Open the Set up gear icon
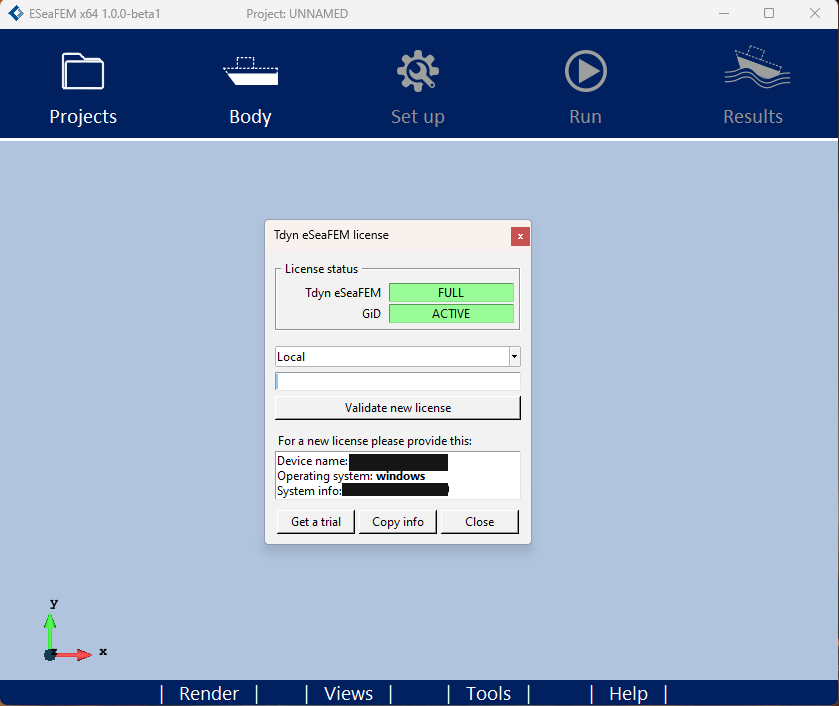Image resolution: width=839 pixels, height=706 pixels. pyautogui.click(x=418, y=71)
